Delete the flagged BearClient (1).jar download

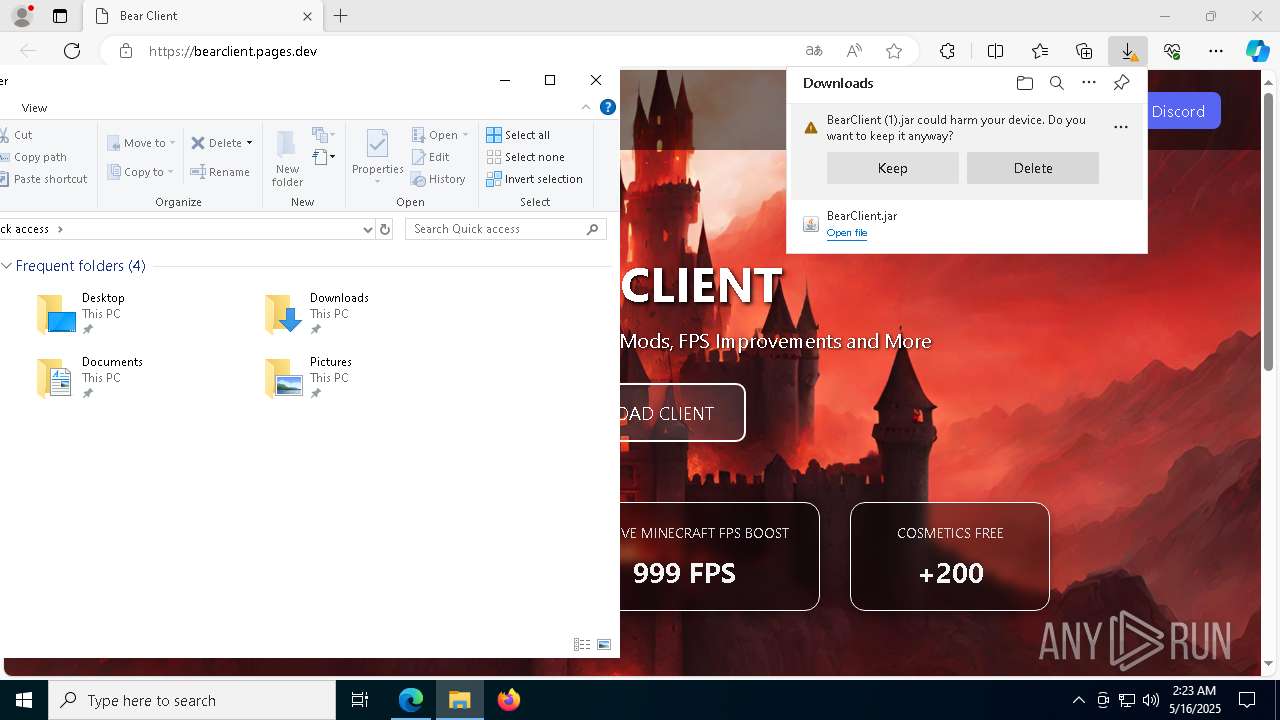click(1032, 168)
